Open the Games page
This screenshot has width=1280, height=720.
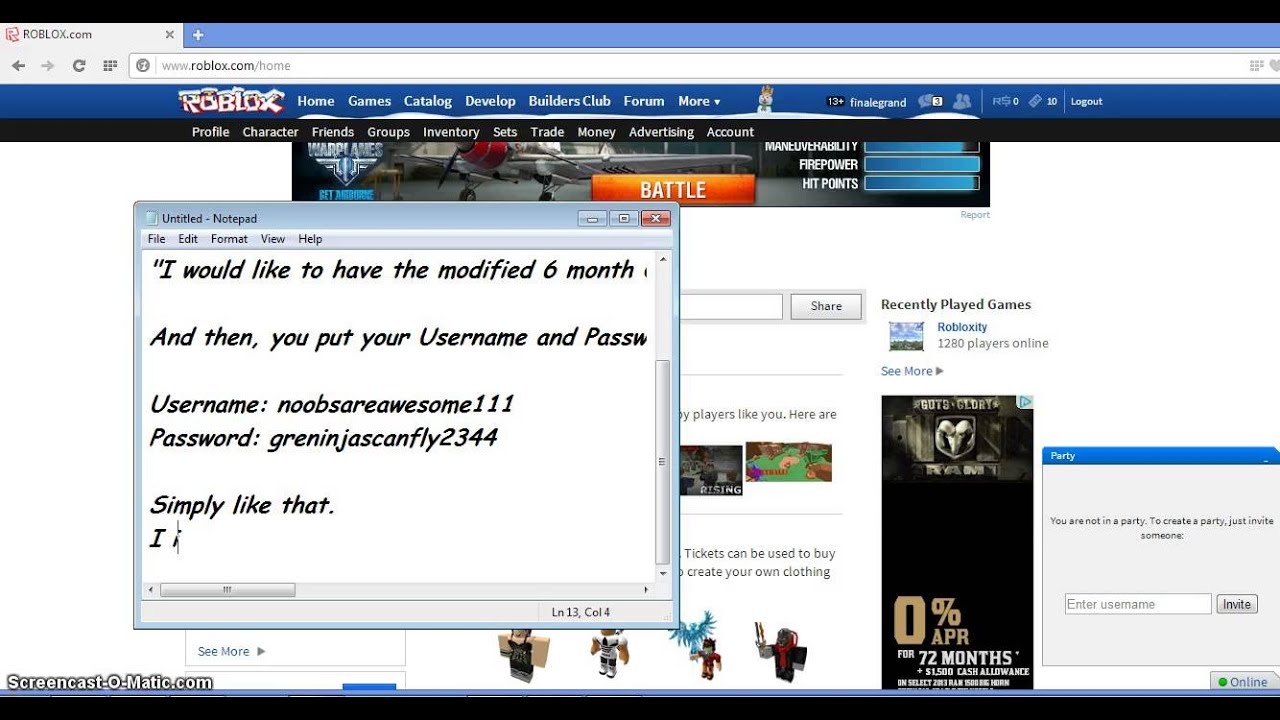pos(369,101)
